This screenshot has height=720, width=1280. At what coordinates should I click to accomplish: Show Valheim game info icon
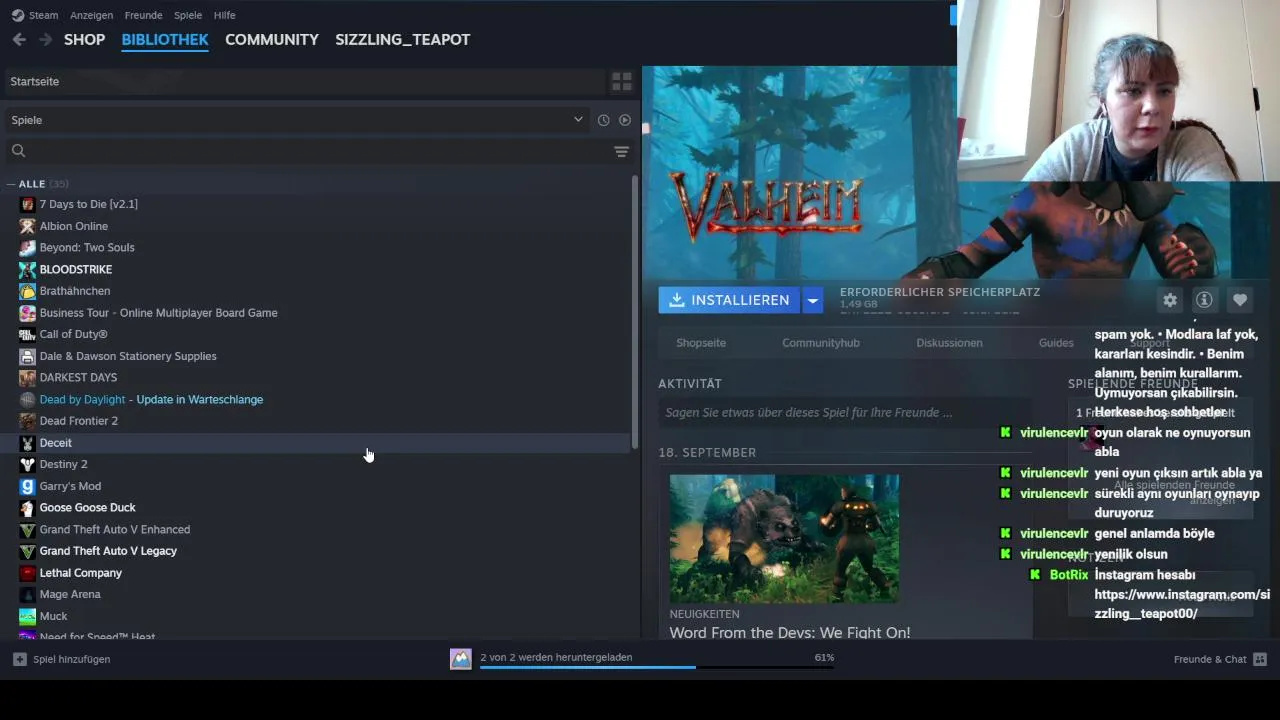[1204, 300]
